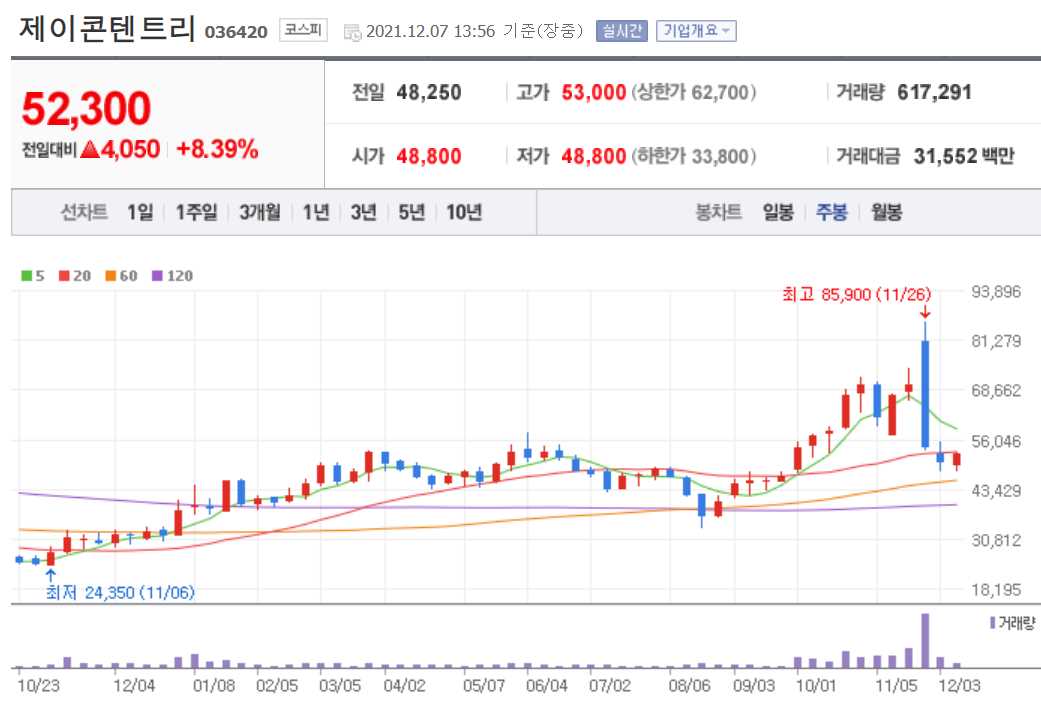This screenshot has width=1041, height=704.
Task: Click the chart print icon beside the date
Action: tap(352, 30)
